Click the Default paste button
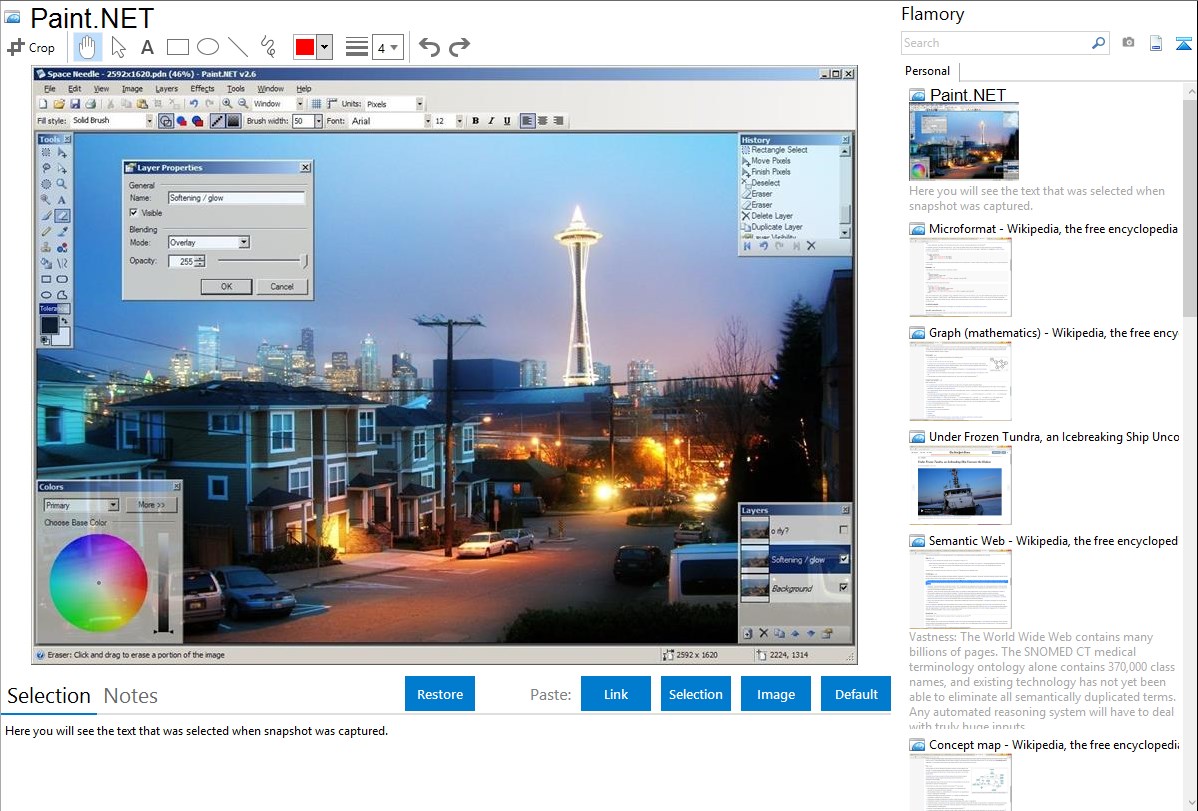 pos(856,694)
